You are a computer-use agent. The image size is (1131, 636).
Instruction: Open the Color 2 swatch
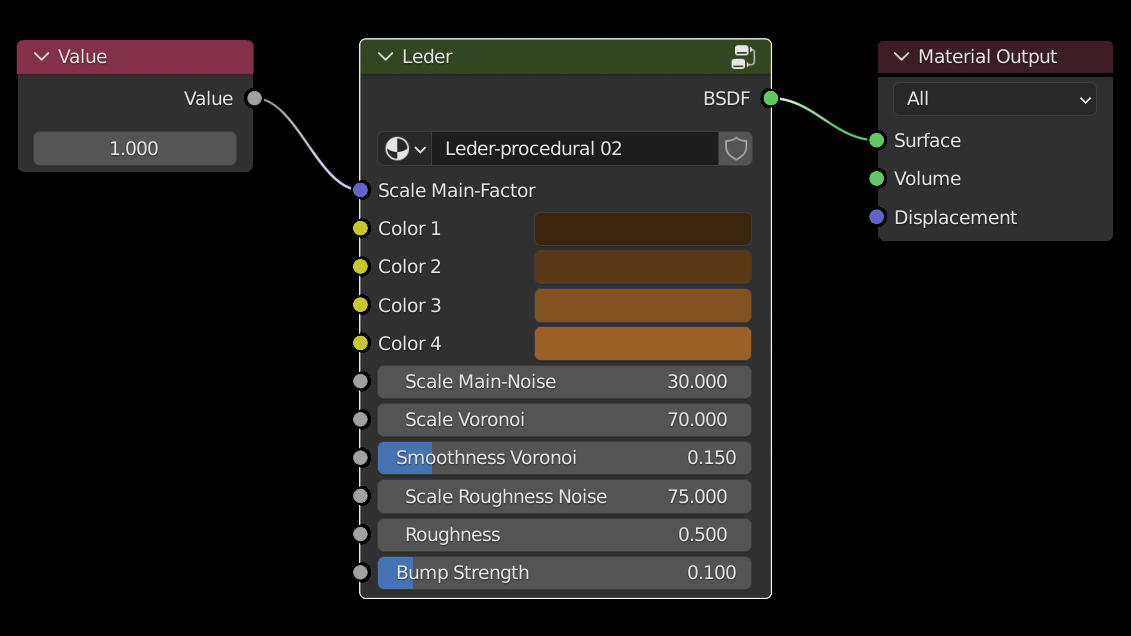click(642, 267)
